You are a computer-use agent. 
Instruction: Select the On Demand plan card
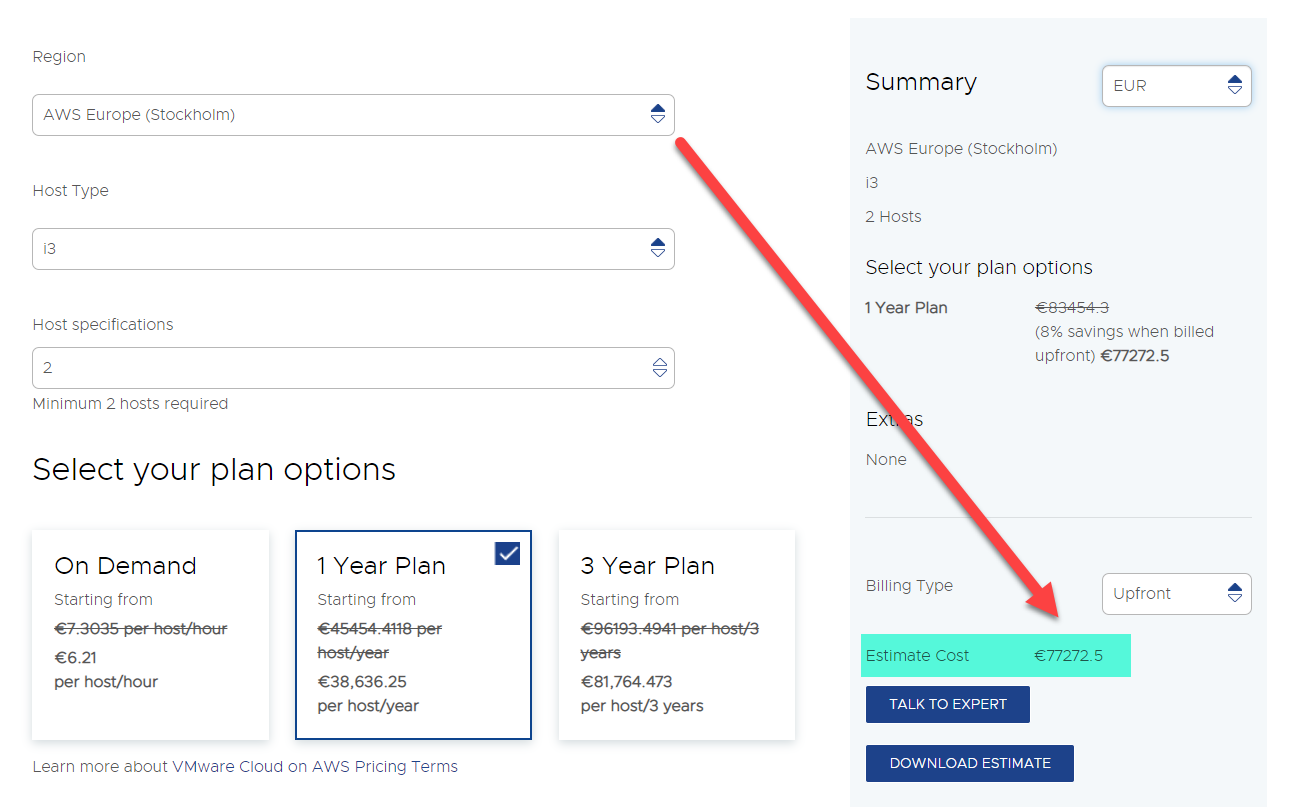coord(150,635)
